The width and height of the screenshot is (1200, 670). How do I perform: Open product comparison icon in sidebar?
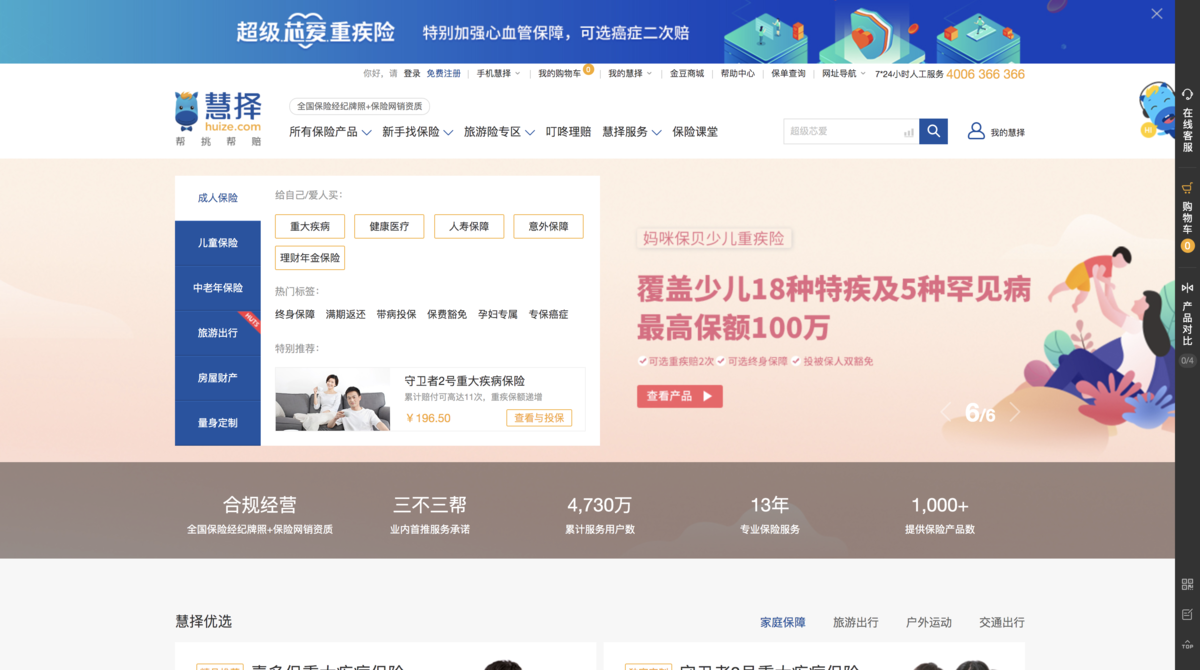[x=1187, y=288]
